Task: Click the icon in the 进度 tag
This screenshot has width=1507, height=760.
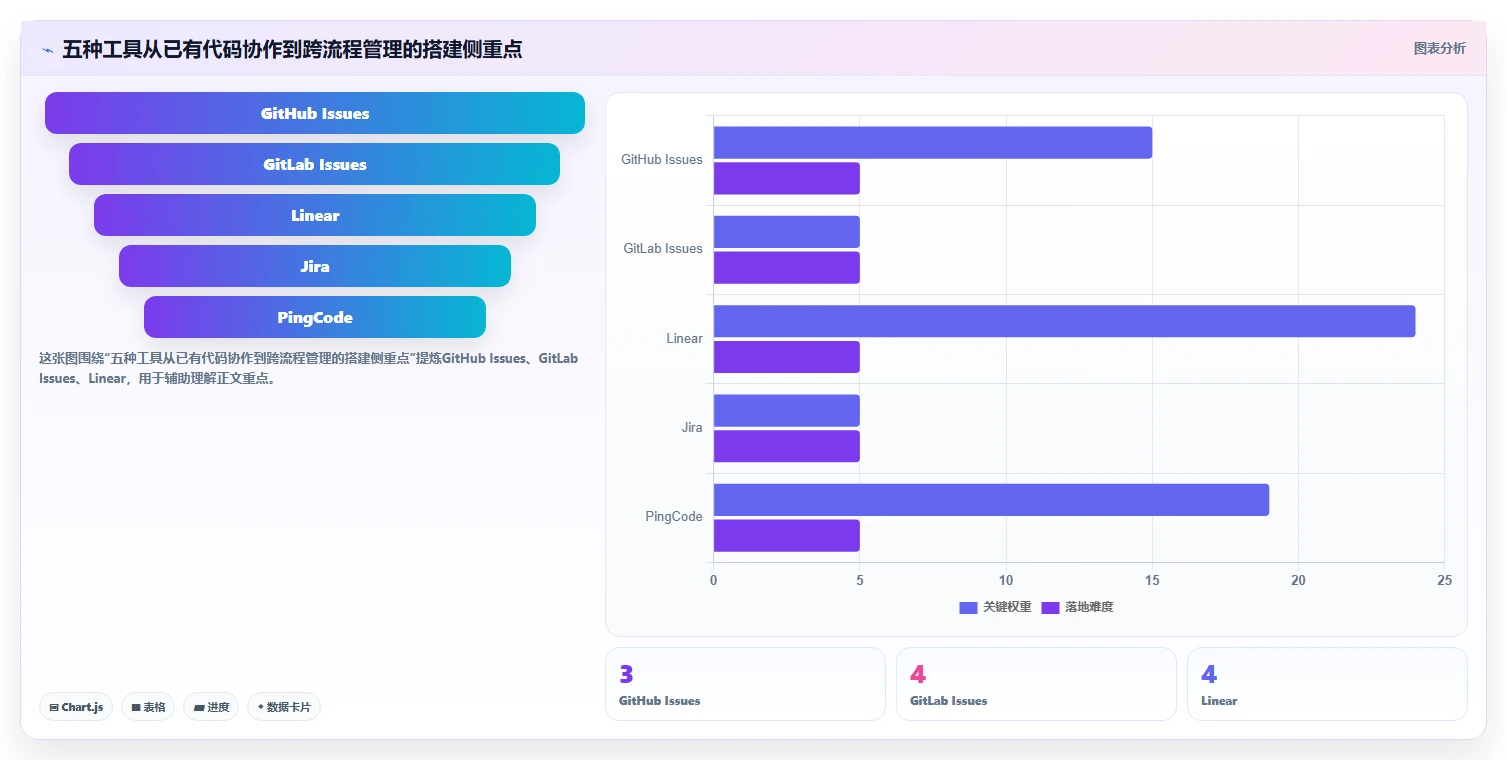Action: tap(199, 707)
